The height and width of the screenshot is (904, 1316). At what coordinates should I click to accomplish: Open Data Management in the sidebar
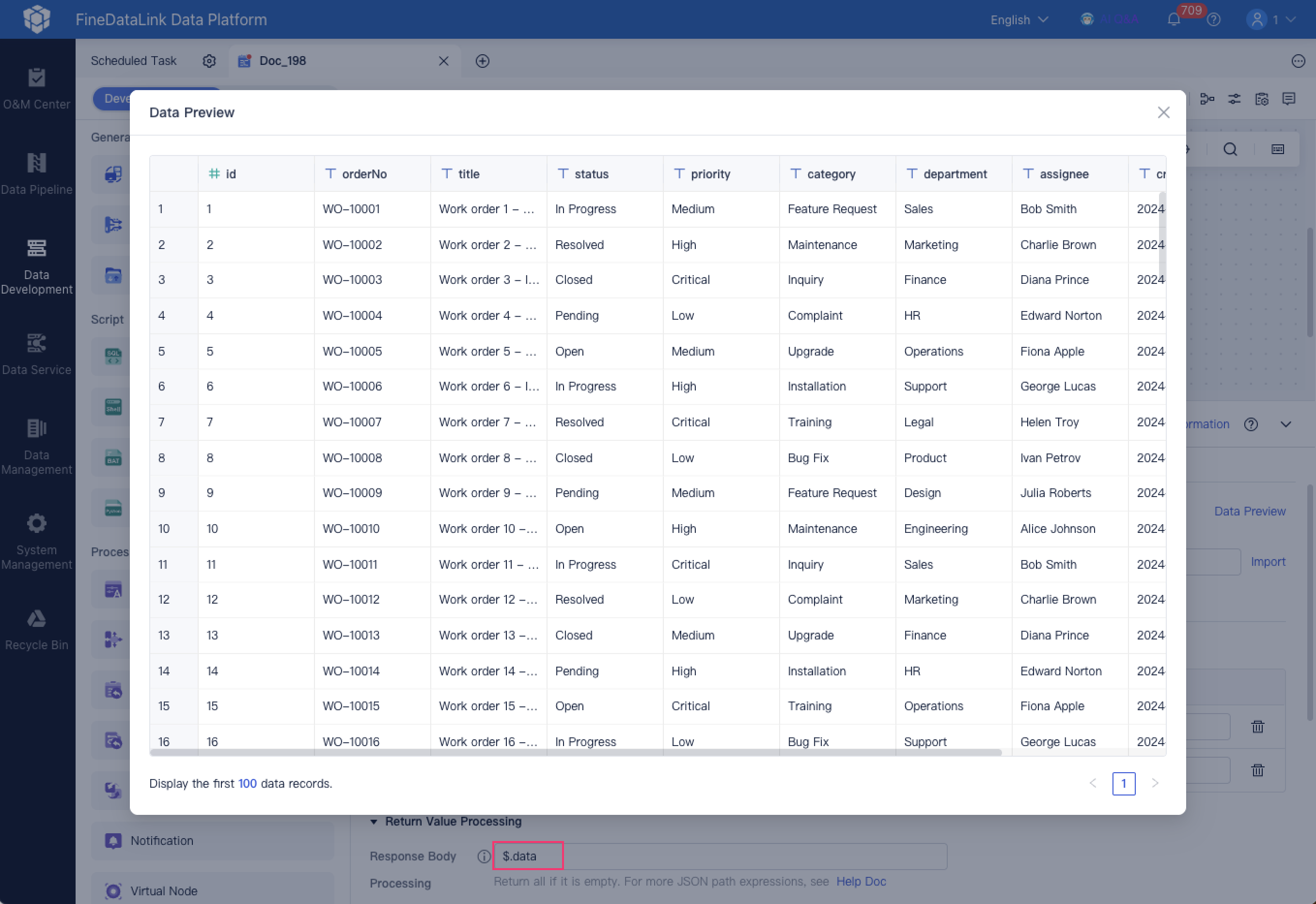coord(37,446)
